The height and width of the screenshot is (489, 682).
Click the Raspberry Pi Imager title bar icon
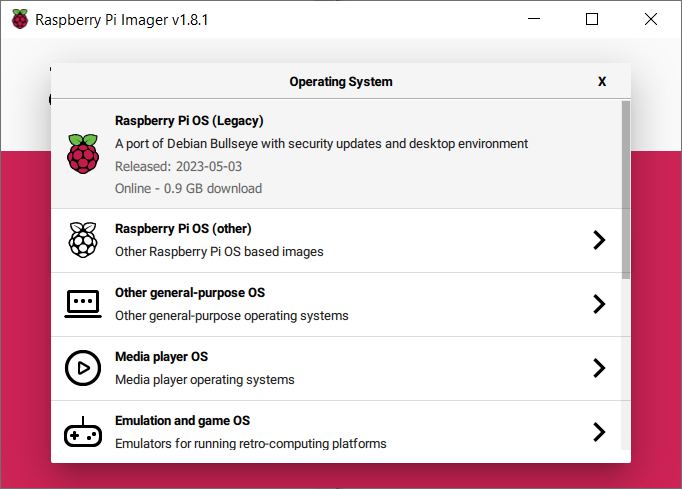point(20,19)
